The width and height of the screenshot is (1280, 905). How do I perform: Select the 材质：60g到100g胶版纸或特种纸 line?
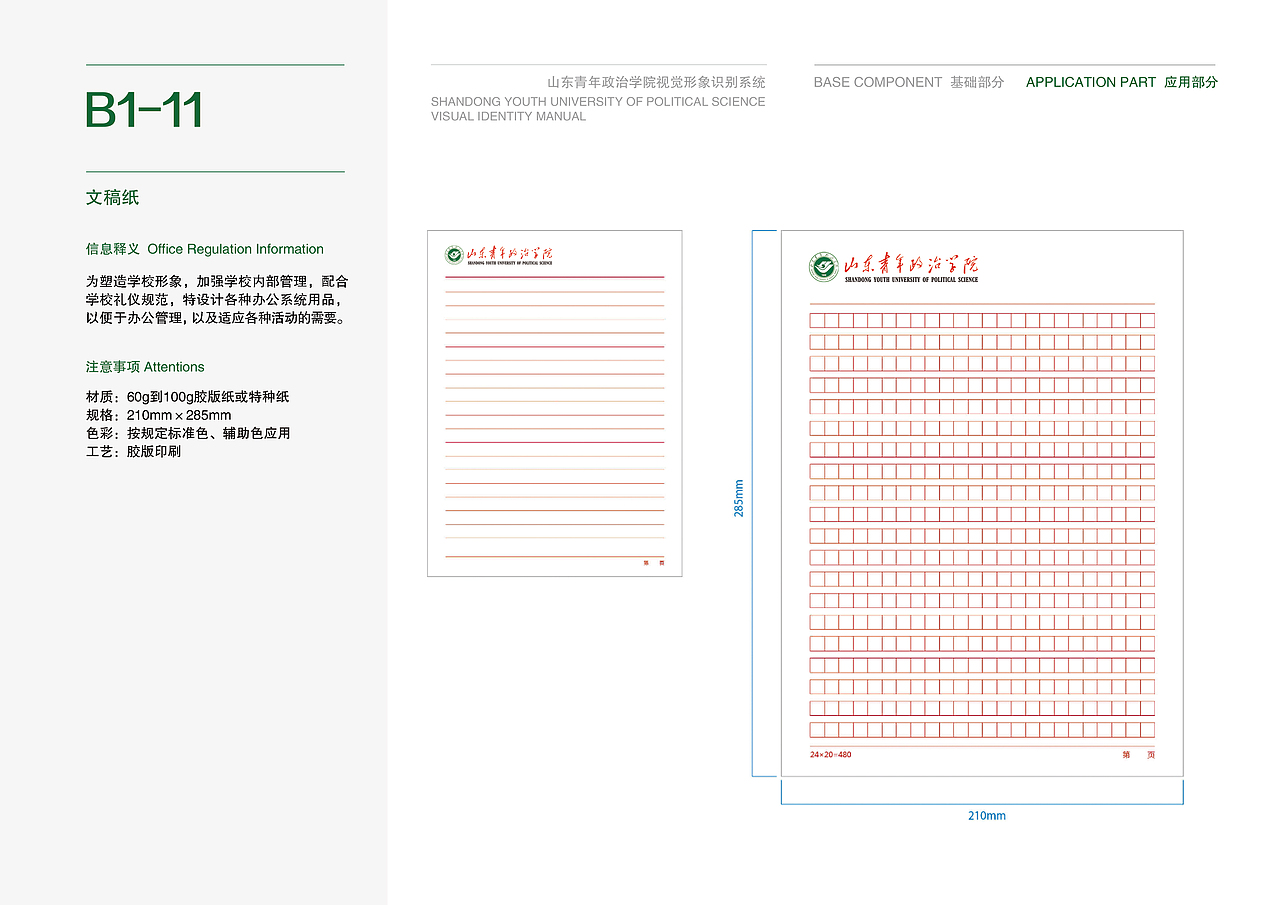(187, 397)
